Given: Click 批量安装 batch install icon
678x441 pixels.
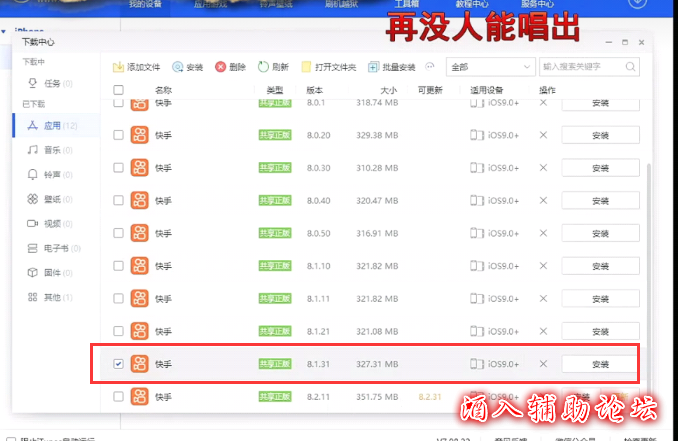Looking at the screenshot, I should (x=373, y=67).
